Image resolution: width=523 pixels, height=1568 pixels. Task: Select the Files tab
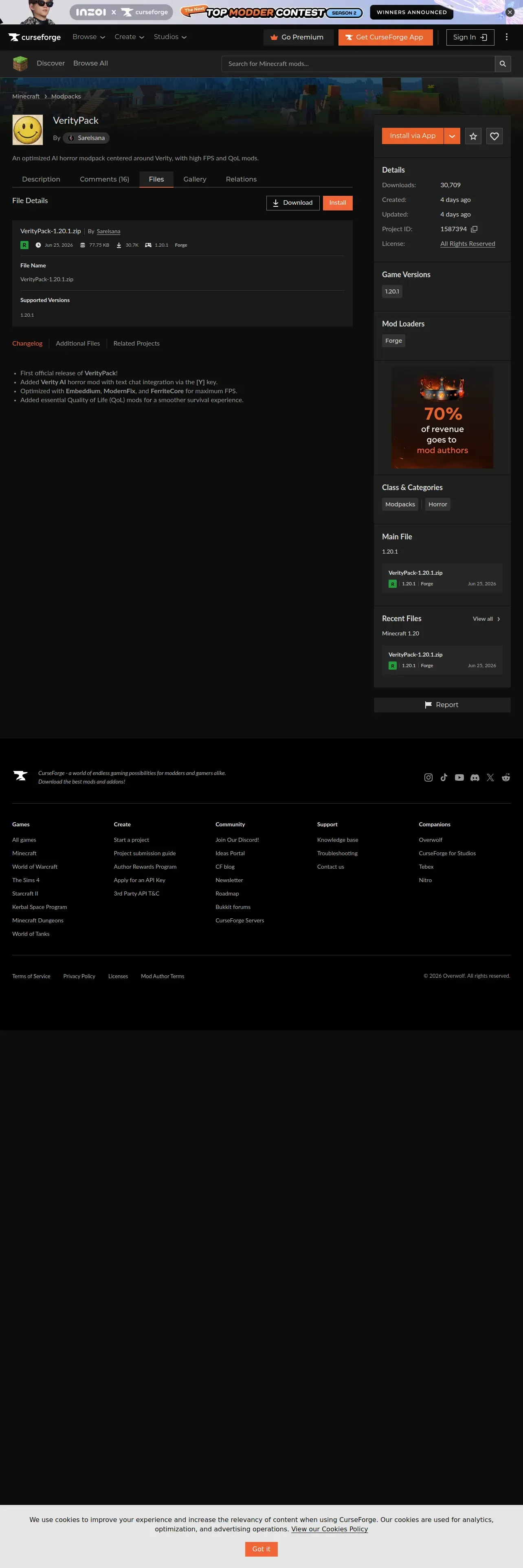click(156, 180)
